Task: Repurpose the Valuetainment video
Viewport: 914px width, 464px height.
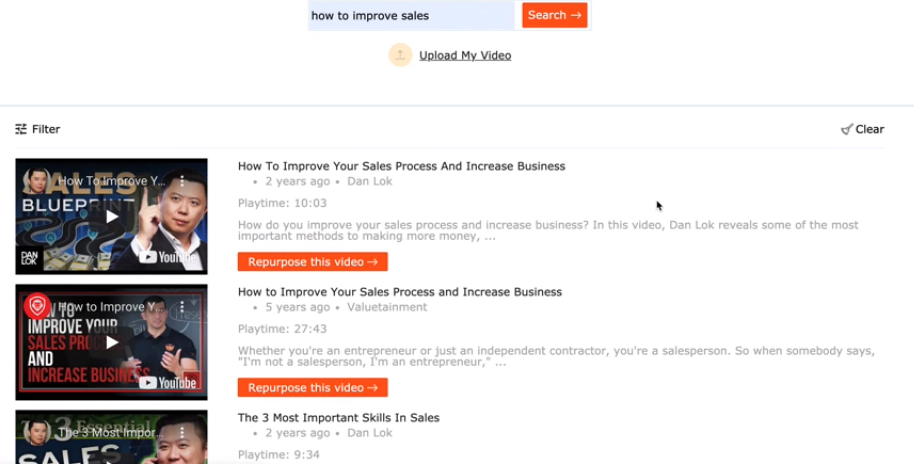Action: (x=312, y=388)
